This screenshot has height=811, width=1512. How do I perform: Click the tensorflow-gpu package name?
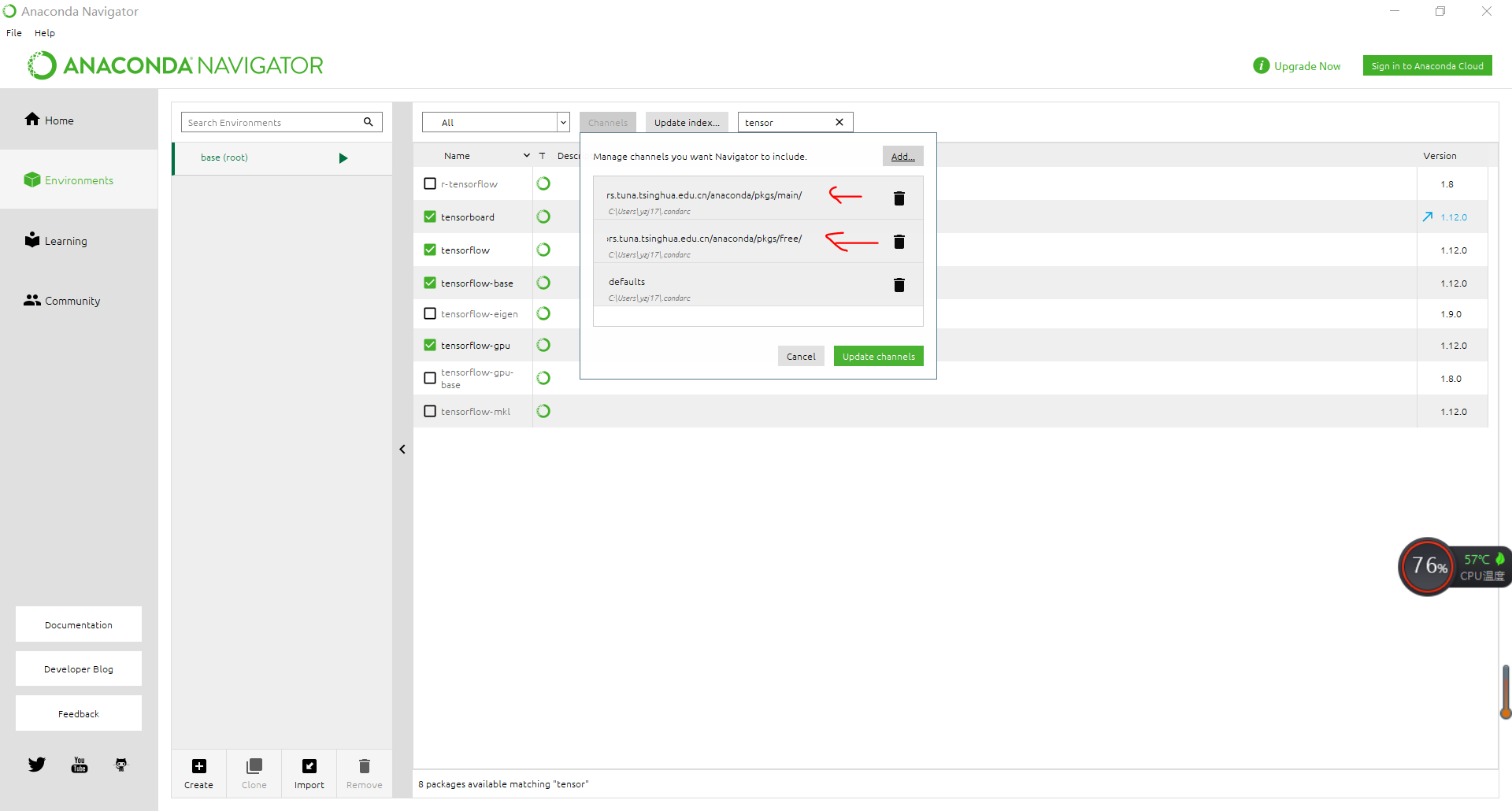coord(476,346)
